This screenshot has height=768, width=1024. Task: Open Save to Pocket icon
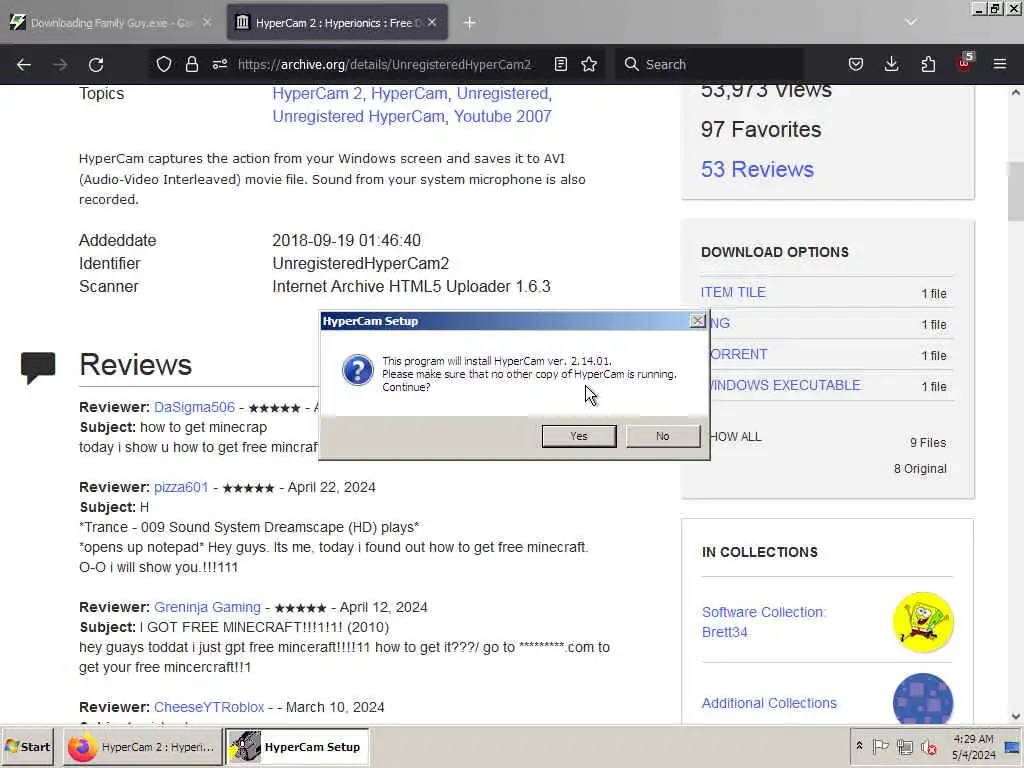[x=856, y=64]
